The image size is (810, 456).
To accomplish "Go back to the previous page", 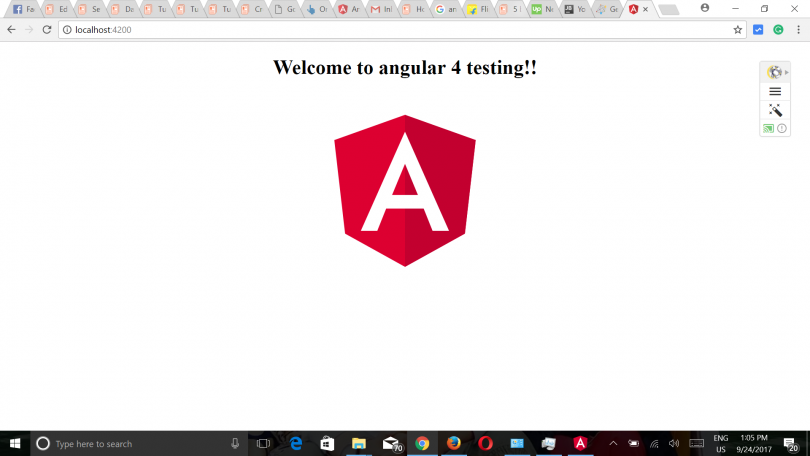I will coord(11,29).
